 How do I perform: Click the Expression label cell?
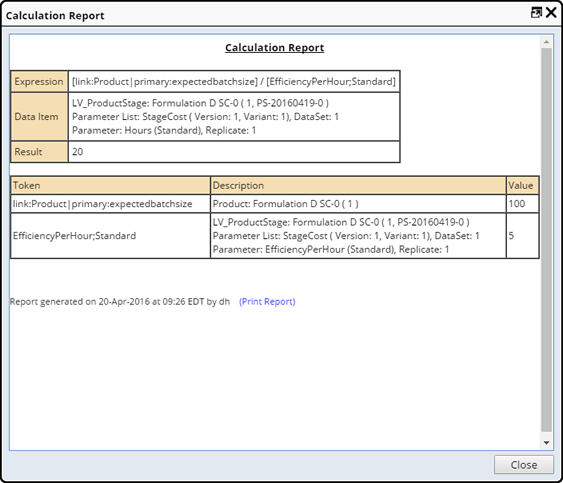click(39, 82)
